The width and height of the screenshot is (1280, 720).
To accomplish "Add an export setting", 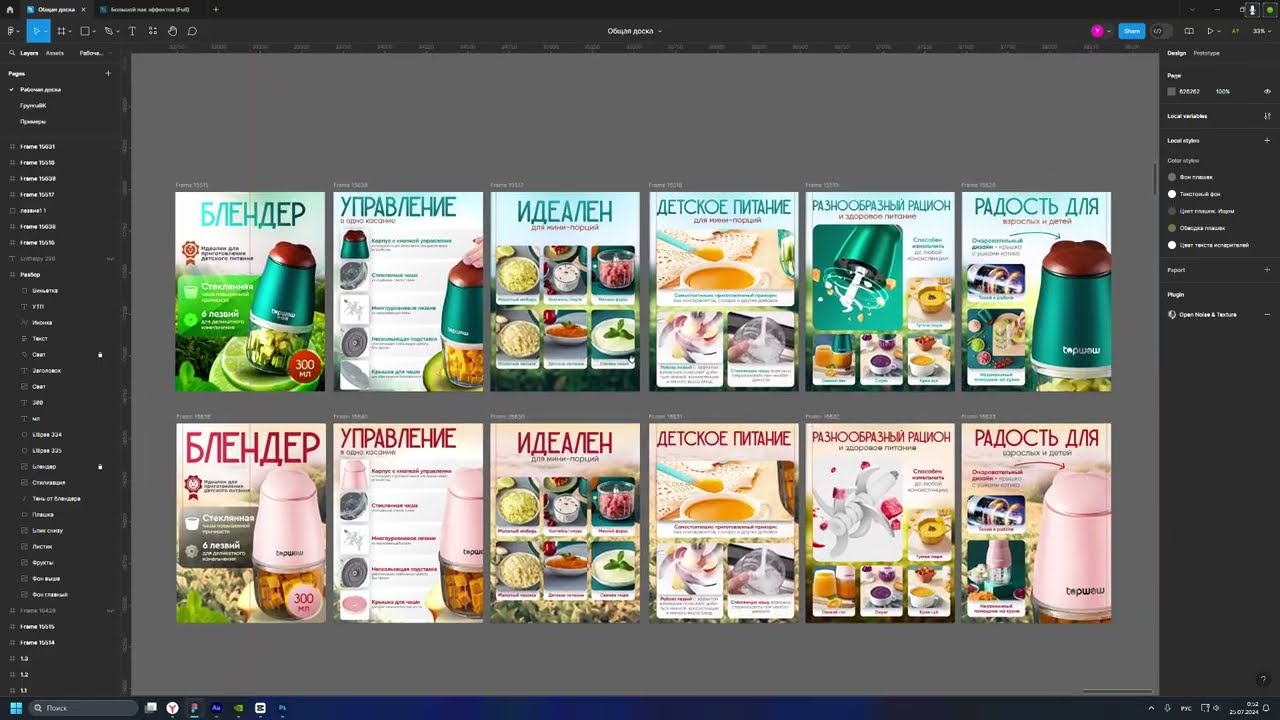I will click(1267, 270).
